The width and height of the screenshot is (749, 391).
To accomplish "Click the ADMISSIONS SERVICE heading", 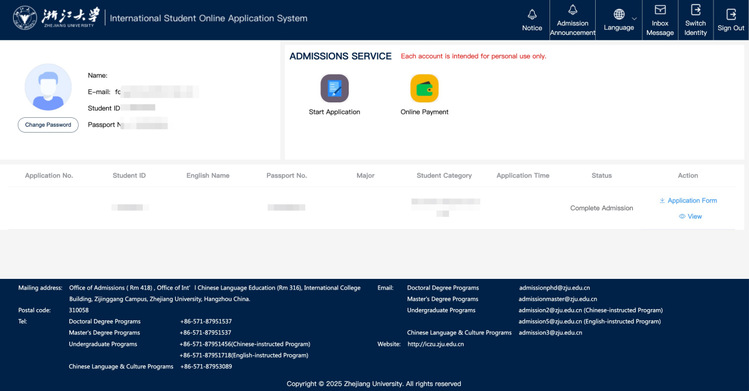I will point(340,56).
